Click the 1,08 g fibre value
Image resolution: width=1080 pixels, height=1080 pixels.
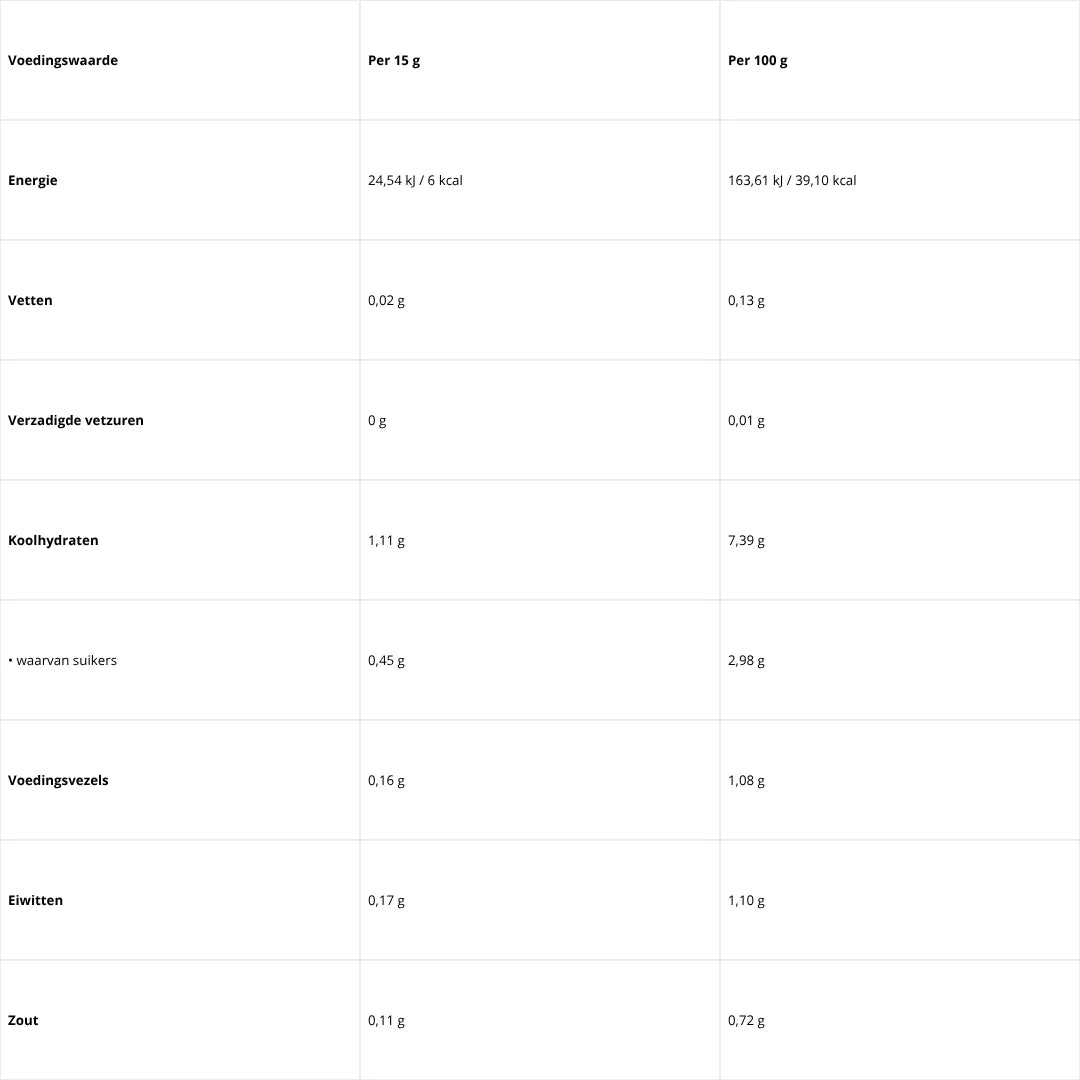tap(746, 780)
